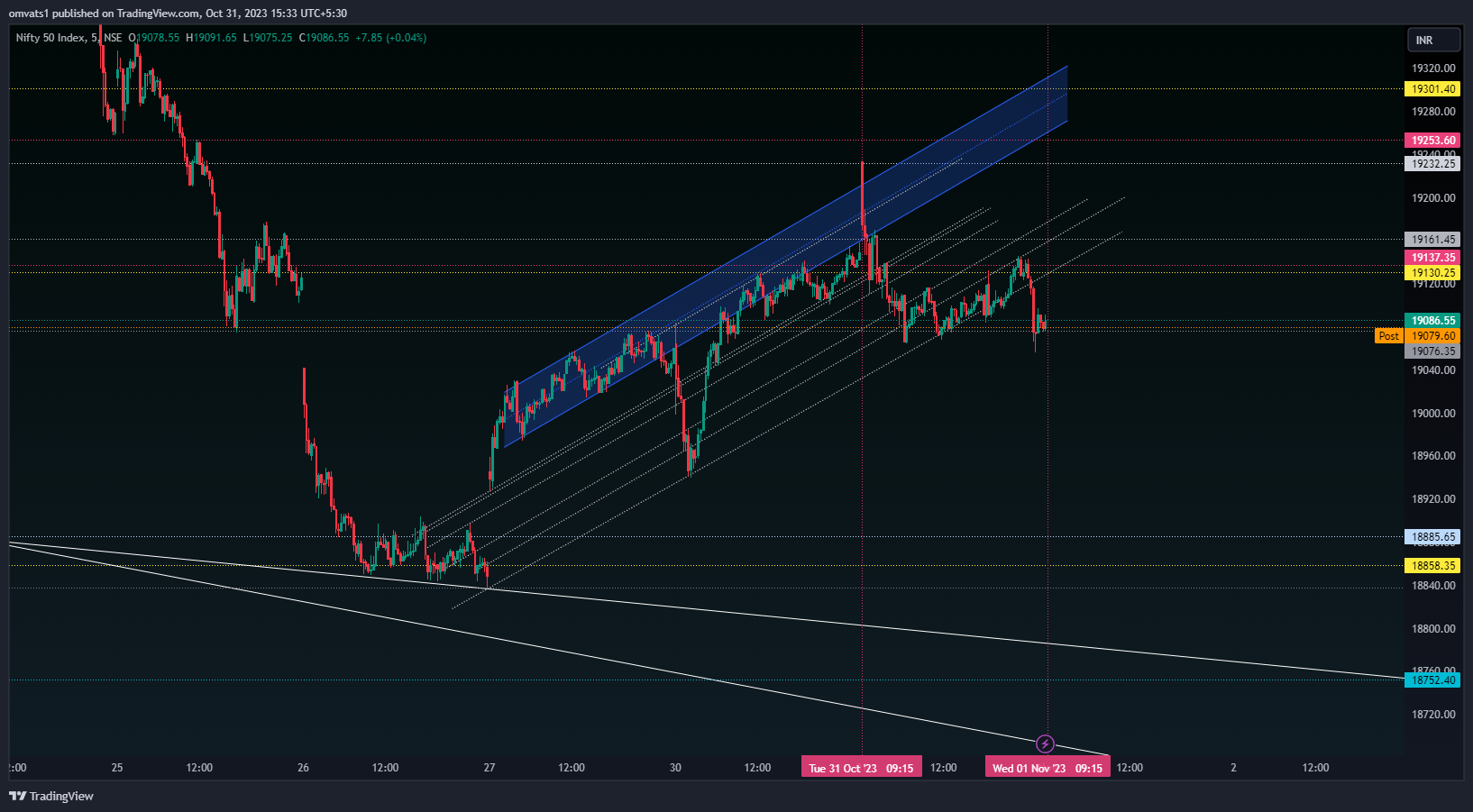Image resolution: width=1473 pixels, height=812 pixels.
Task: Click the 18800.00 price scale tick
Action: [x=1433, y=629]
